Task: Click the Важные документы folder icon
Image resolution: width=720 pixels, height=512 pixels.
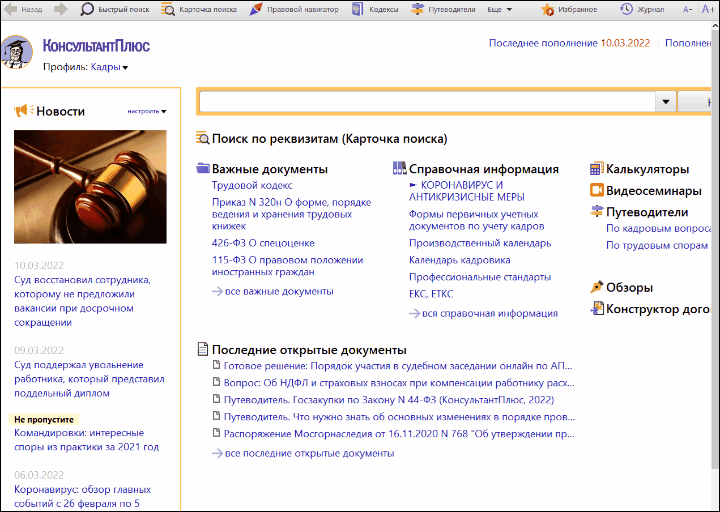Action: tap(202, 168)
